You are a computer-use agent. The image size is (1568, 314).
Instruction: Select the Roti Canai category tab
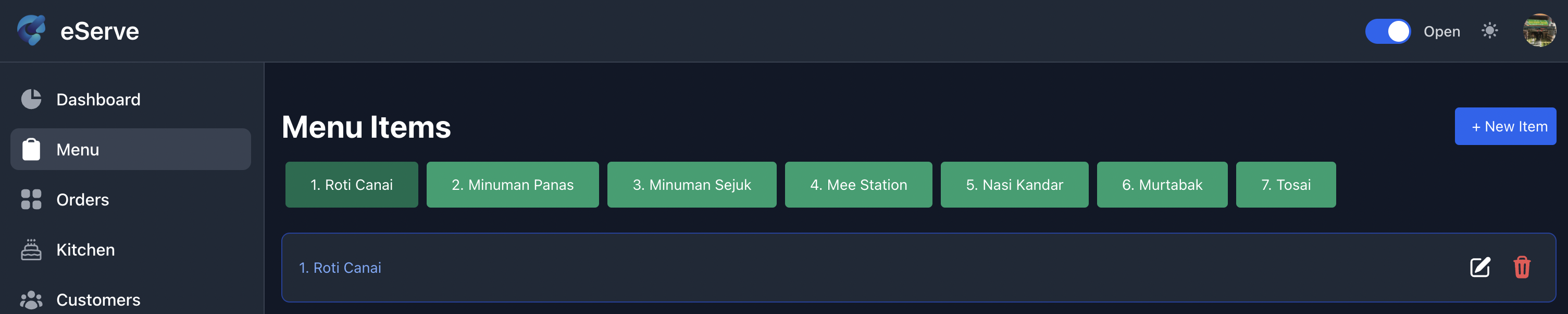coord(351,185)
